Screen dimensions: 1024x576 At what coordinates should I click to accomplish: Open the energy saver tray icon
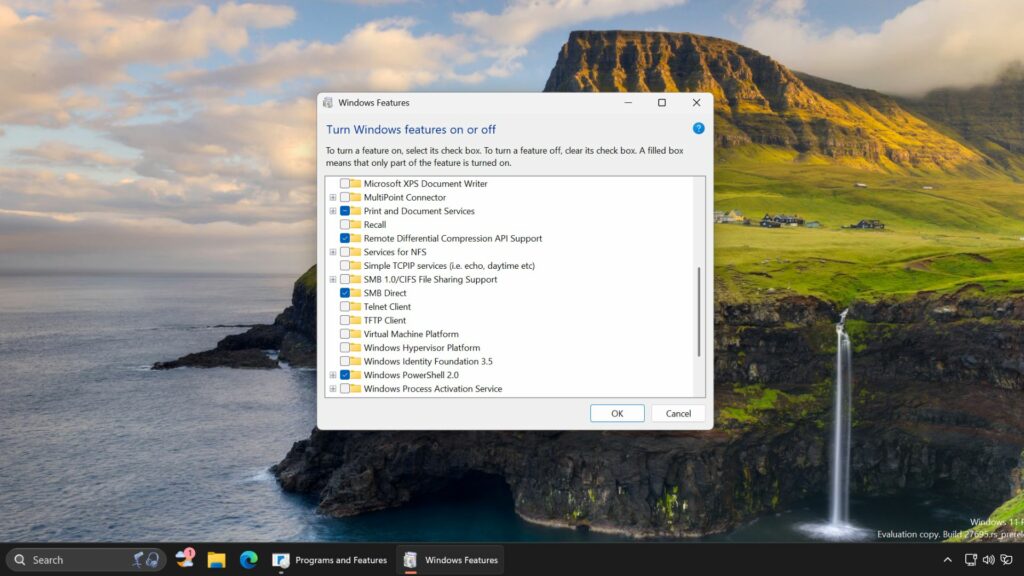click(1005, 560)
